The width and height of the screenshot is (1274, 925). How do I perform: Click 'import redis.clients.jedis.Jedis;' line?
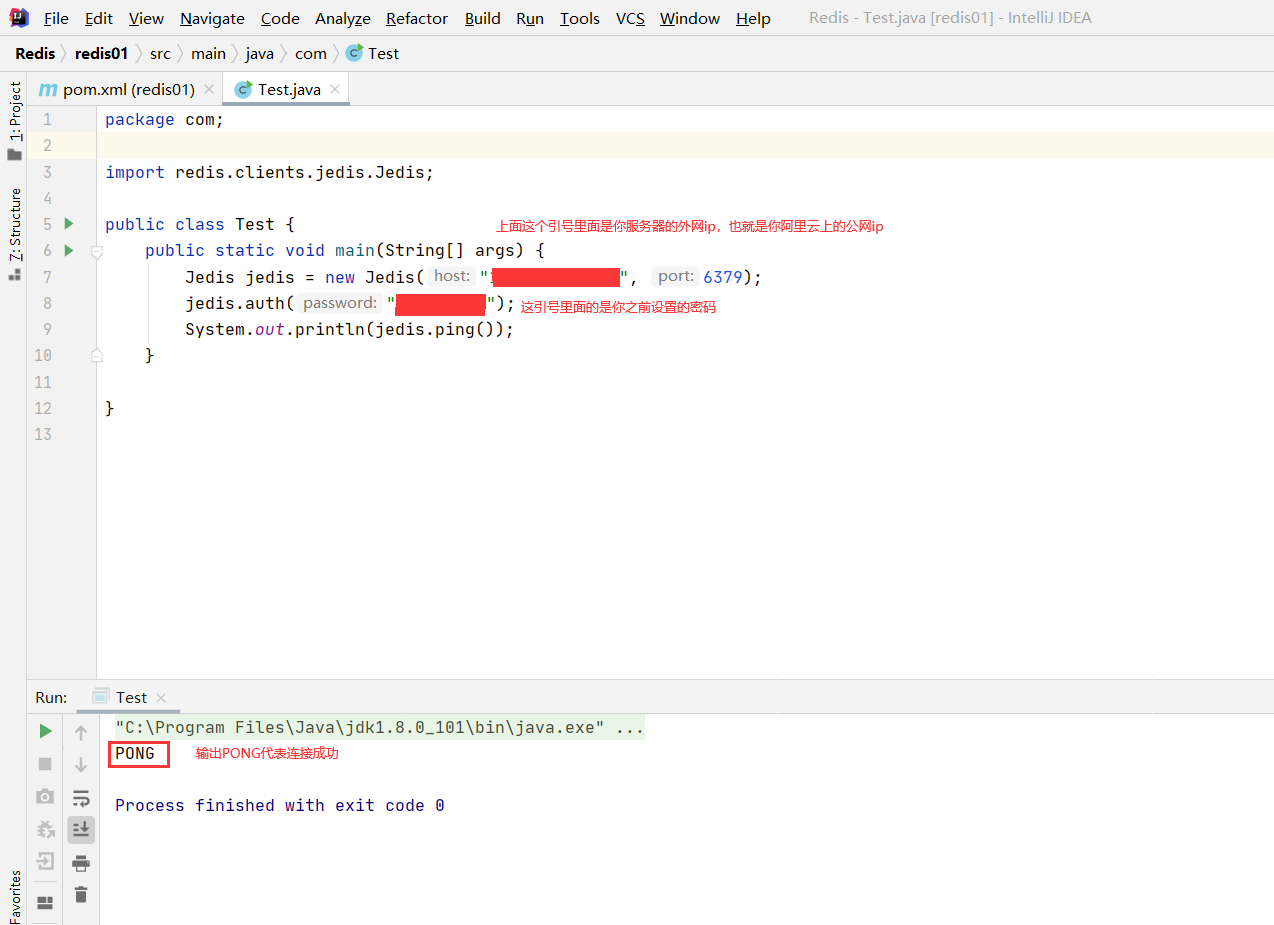[x=270, y=172]
